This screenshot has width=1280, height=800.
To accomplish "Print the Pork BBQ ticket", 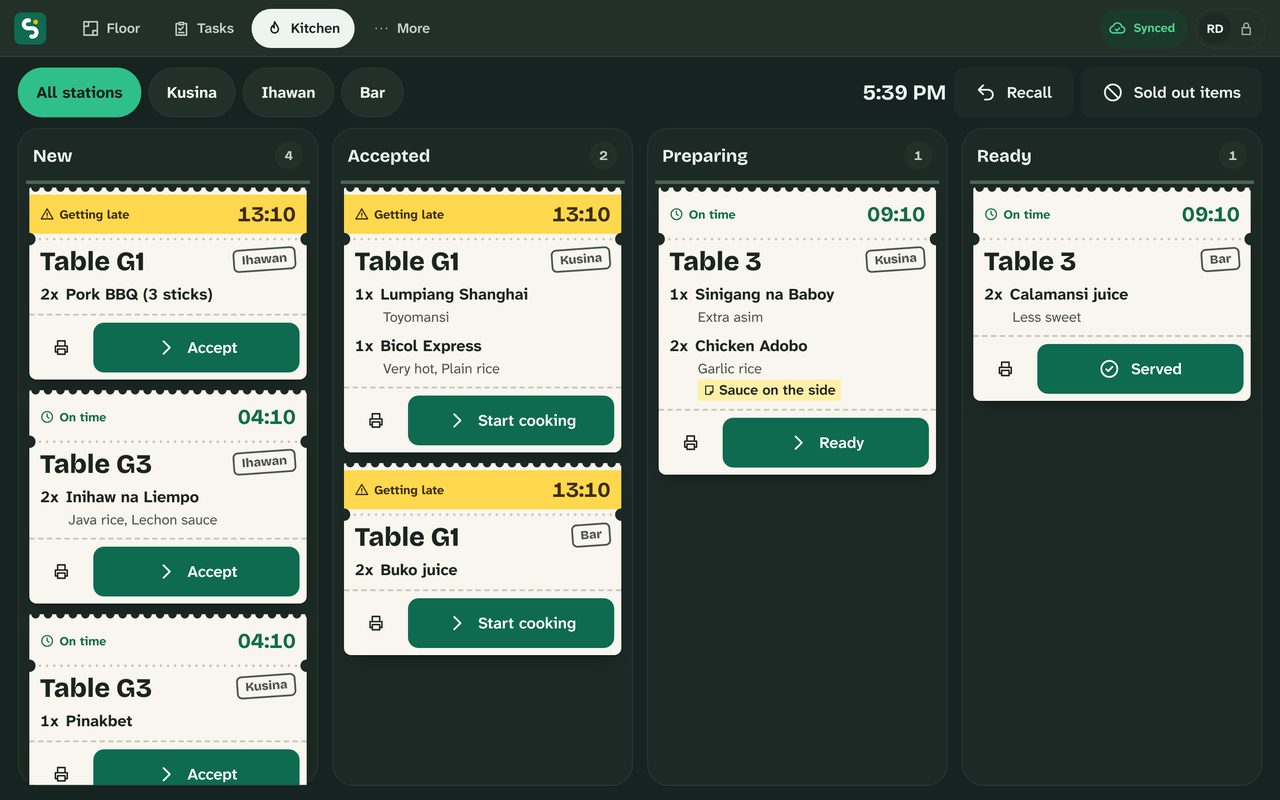I will (61, 348).
